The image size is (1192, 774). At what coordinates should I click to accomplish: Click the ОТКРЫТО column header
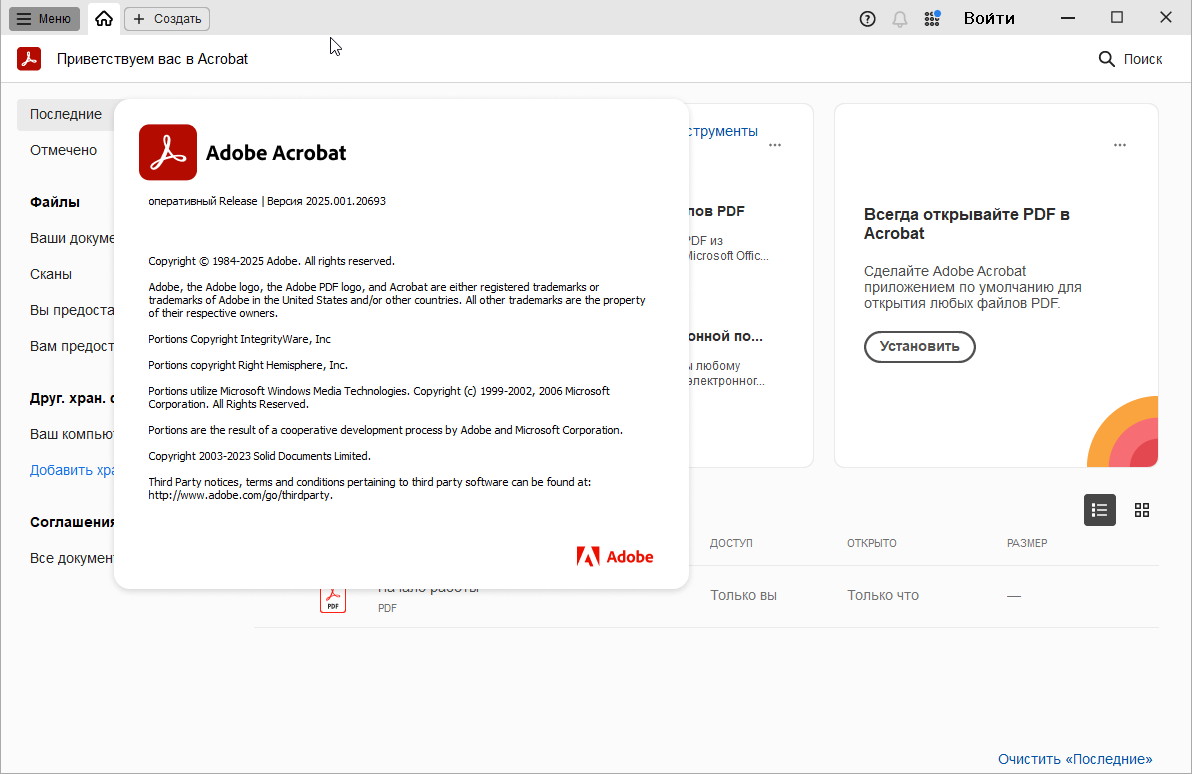pyautogui.click(x=872, y=543)
